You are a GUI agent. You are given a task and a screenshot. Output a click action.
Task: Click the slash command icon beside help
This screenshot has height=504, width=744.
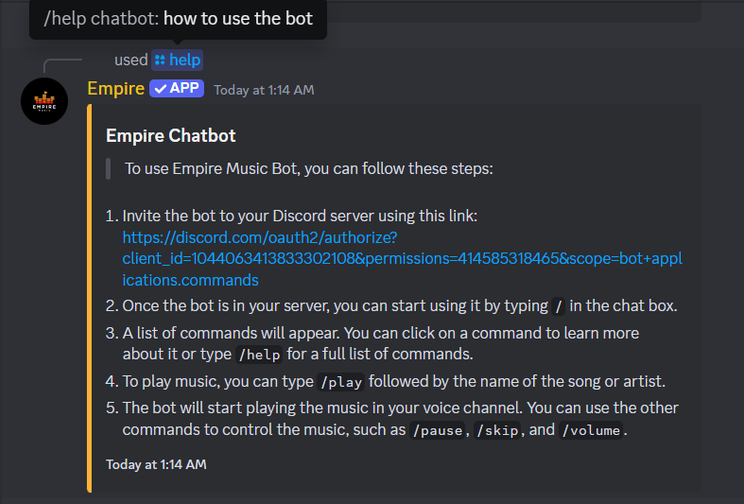click(x=160, y=60)
